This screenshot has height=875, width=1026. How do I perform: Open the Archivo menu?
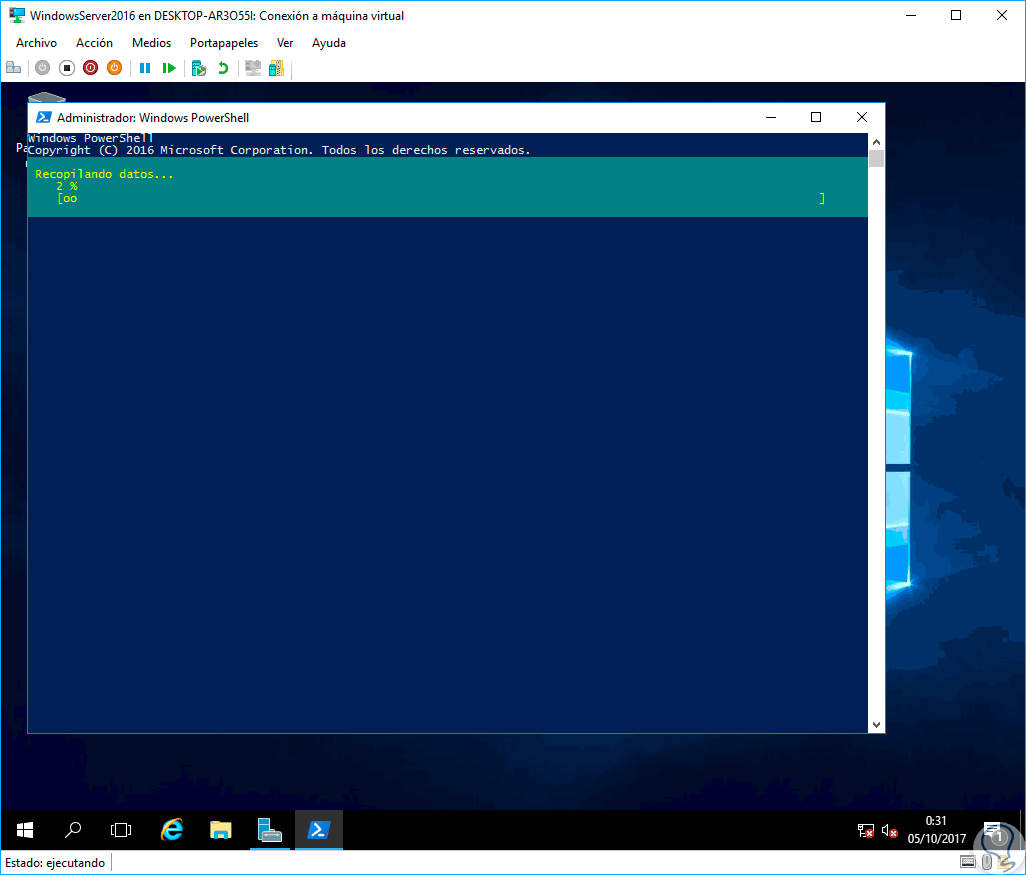click(x=37, y=43)
